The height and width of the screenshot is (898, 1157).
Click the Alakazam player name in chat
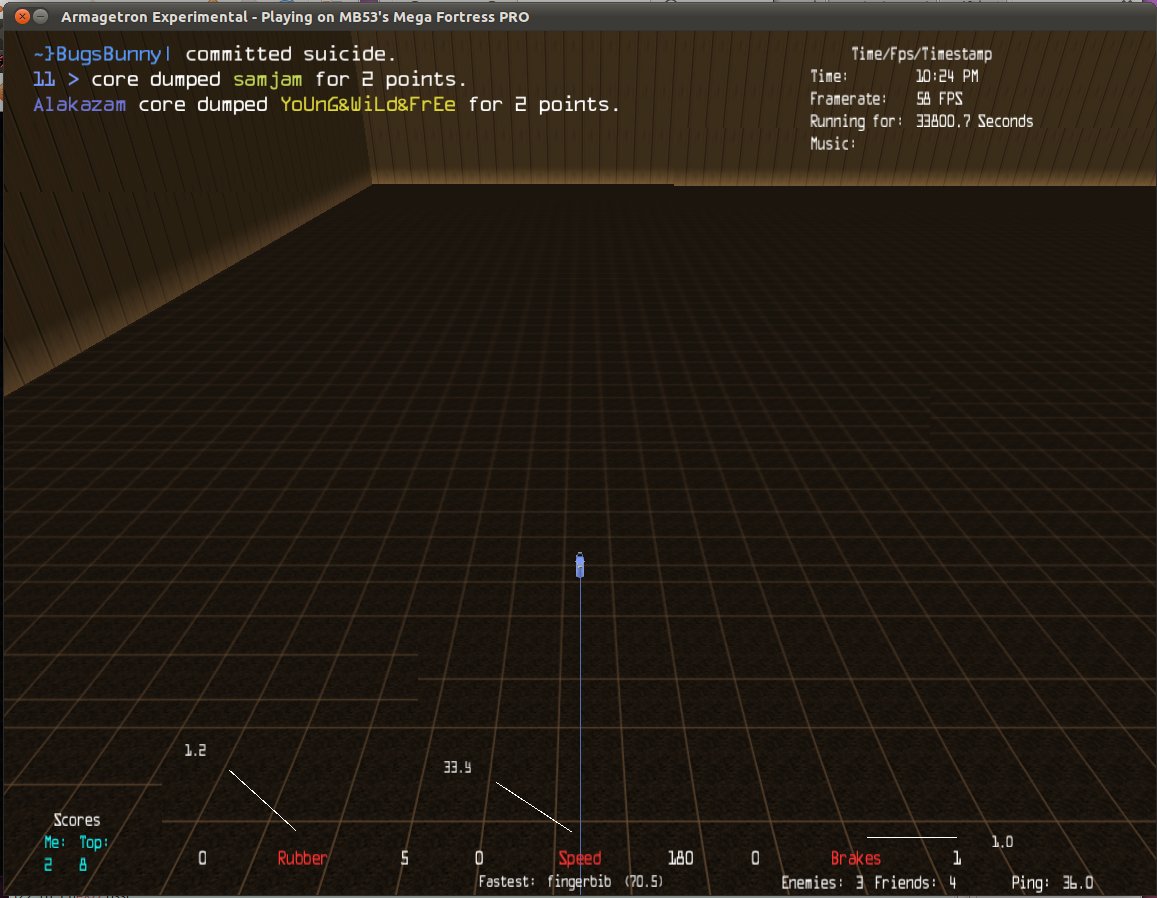80,104
